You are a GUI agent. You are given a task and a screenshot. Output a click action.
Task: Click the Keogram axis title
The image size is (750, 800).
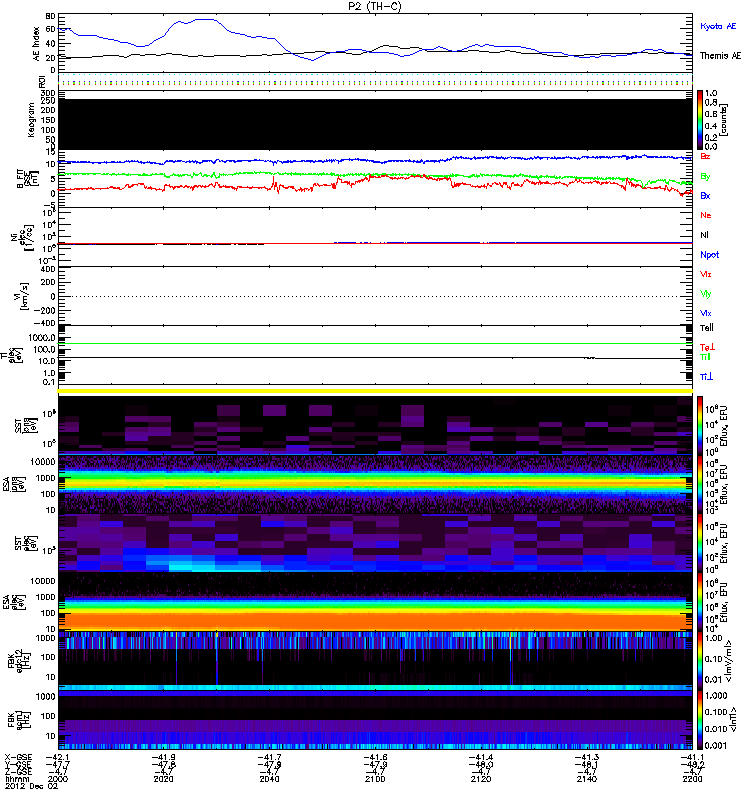pyautogui.click(x=31, y=120)
